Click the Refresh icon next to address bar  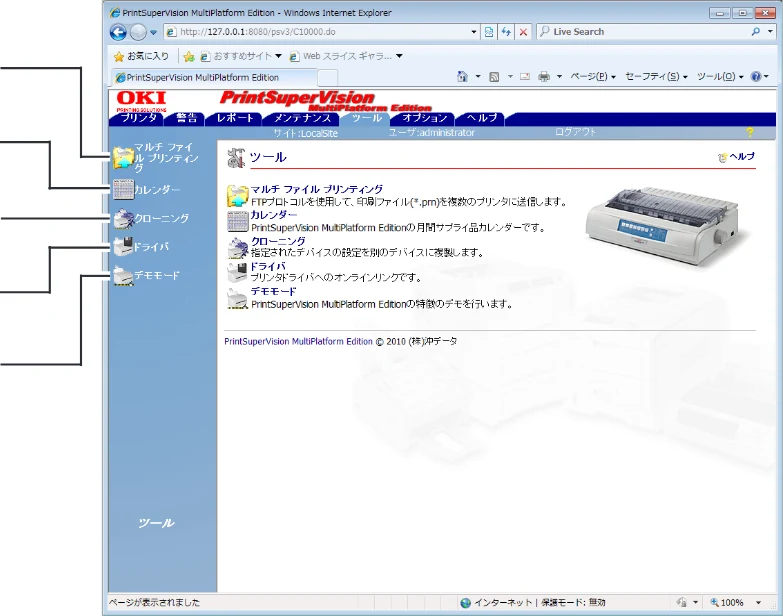pos(506,32)
